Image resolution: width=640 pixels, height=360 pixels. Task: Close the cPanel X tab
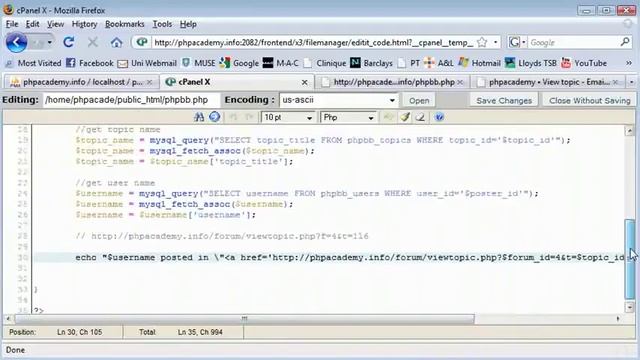[x=304, y=82]
